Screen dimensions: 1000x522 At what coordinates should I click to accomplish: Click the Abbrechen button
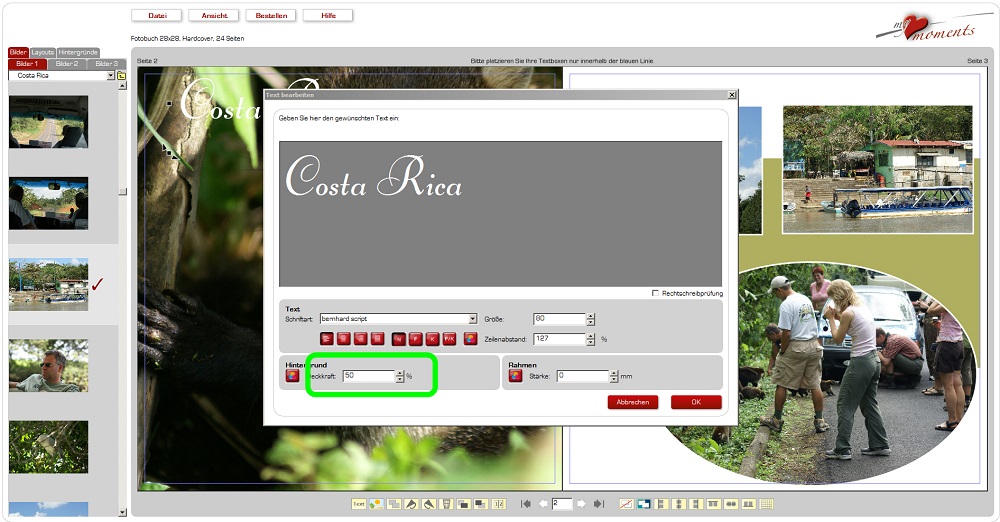(633, 402)
